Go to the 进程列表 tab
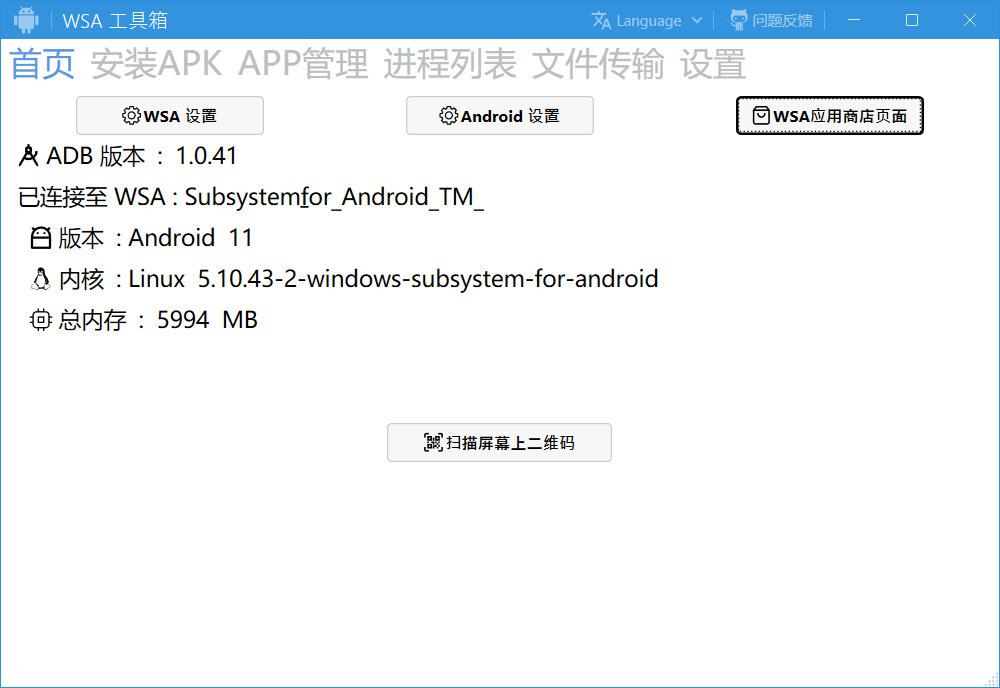1000x688 pixels. point(450,64)
